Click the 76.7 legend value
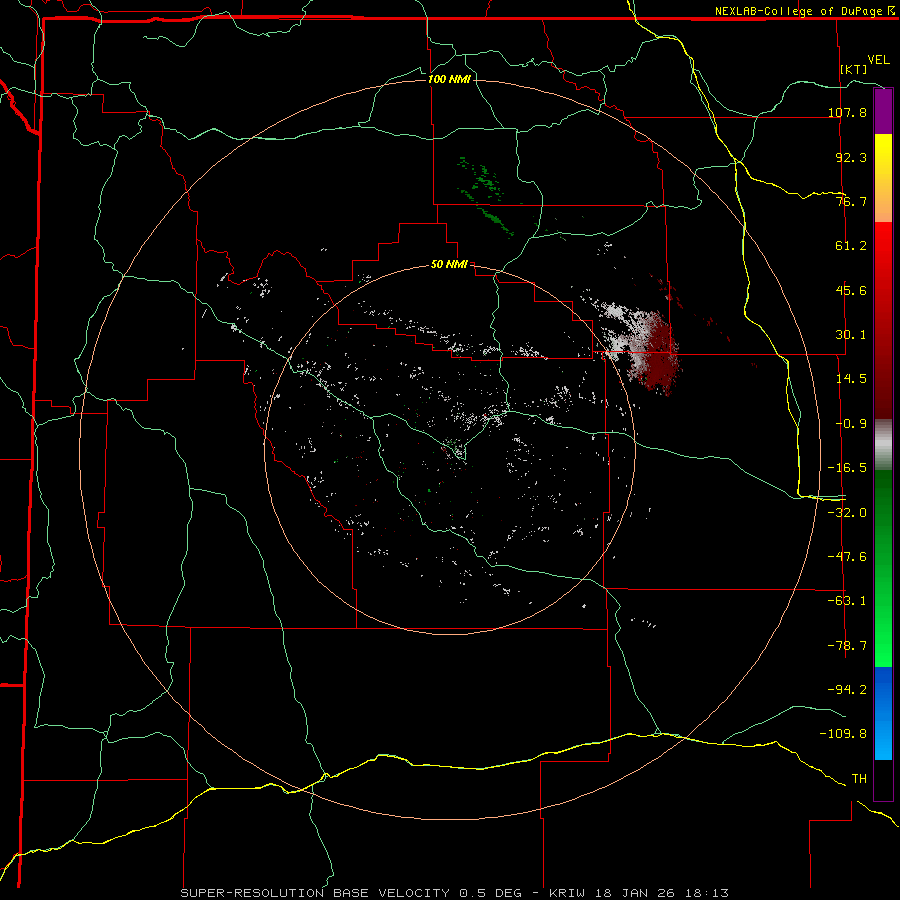The image size is (900, 900). [x=851, y=201]
